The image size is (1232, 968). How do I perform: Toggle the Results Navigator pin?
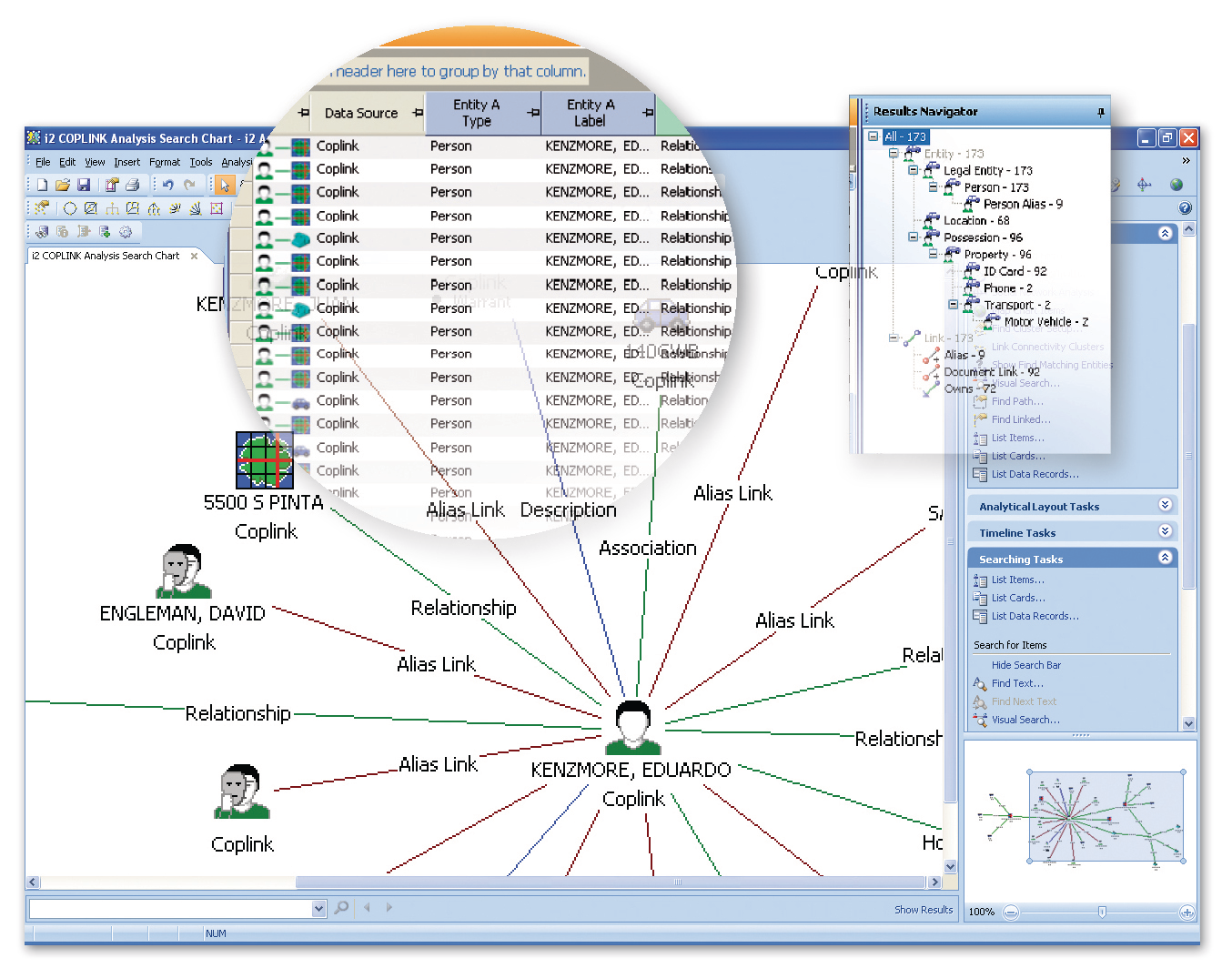1100,112
